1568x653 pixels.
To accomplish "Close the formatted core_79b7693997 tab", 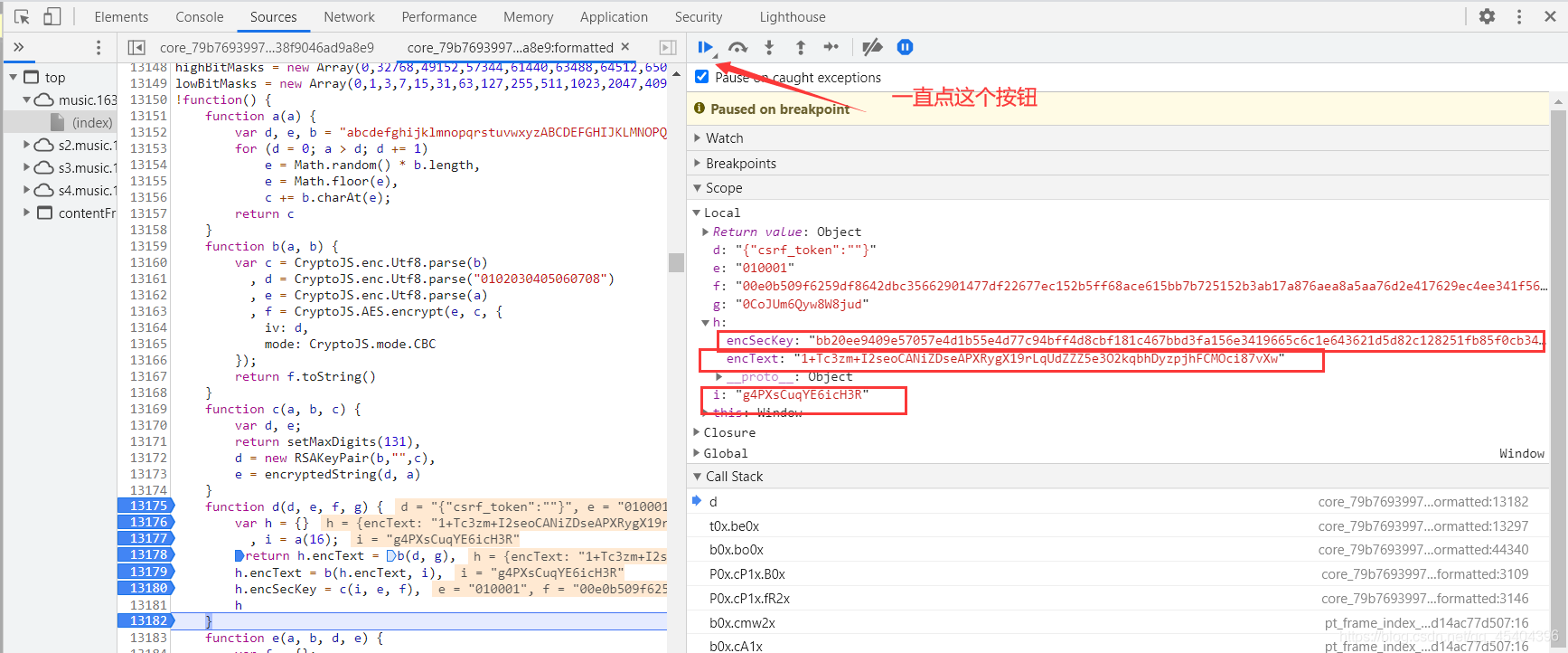I will click(x=625, y=46).
